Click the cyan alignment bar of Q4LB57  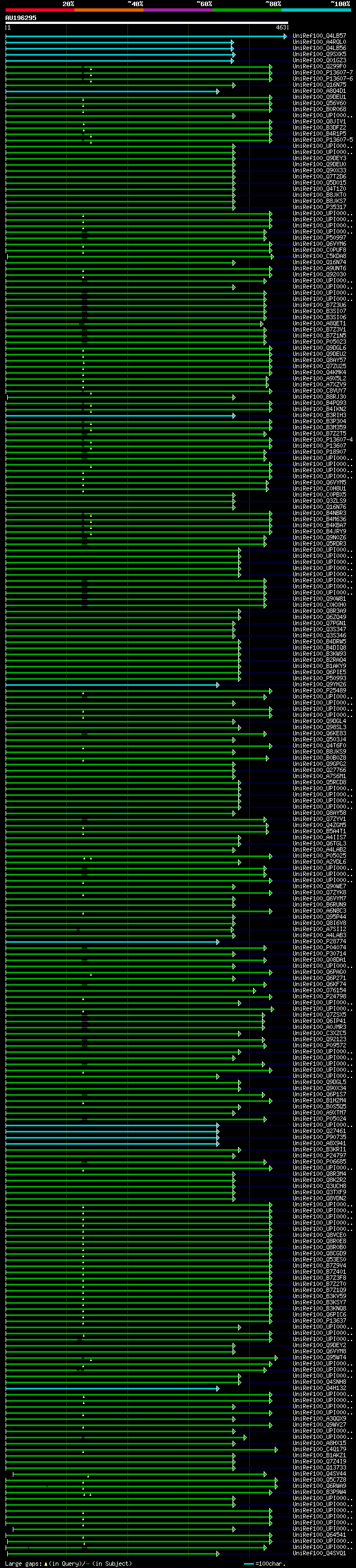pyautogui.click(x=146, y=37)
